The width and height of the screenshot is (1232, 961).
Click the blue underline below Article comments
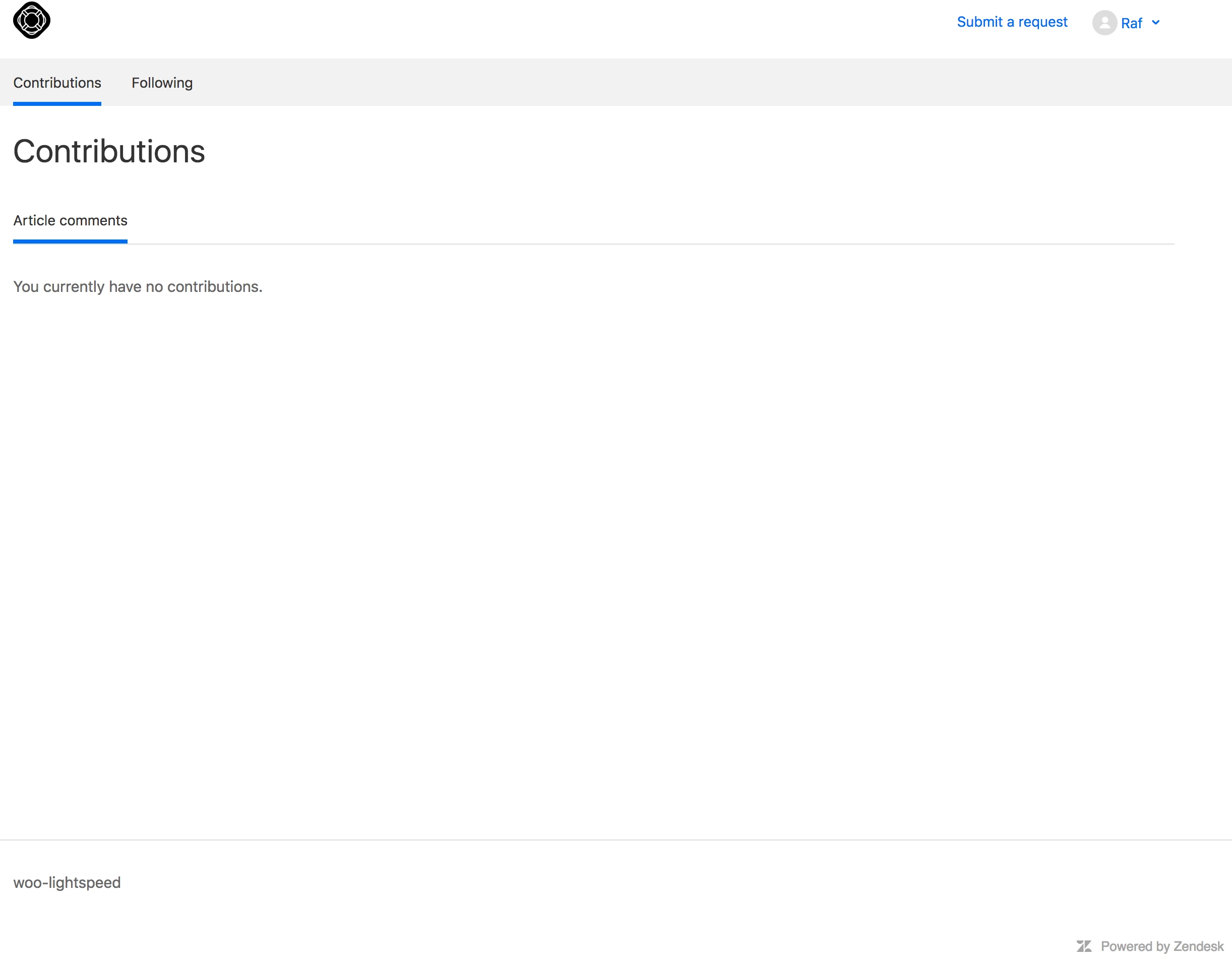[70, 242]
